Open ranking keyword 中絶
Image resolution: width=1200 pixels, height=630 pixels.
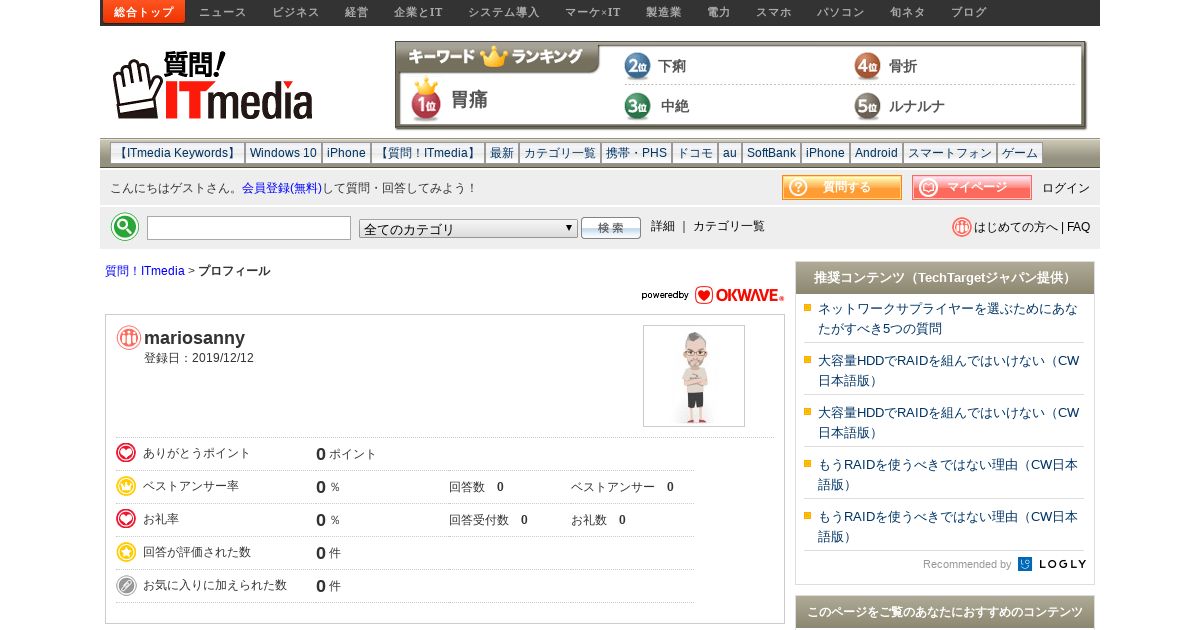coord(675,106)
